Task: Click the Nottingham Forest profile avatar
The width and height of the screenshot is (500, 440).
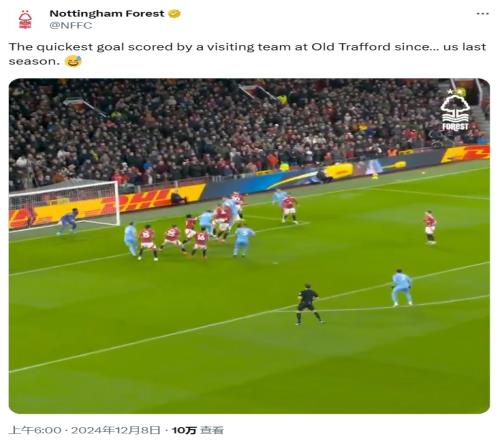Action: pyautogui.click(x=25, y=20)
